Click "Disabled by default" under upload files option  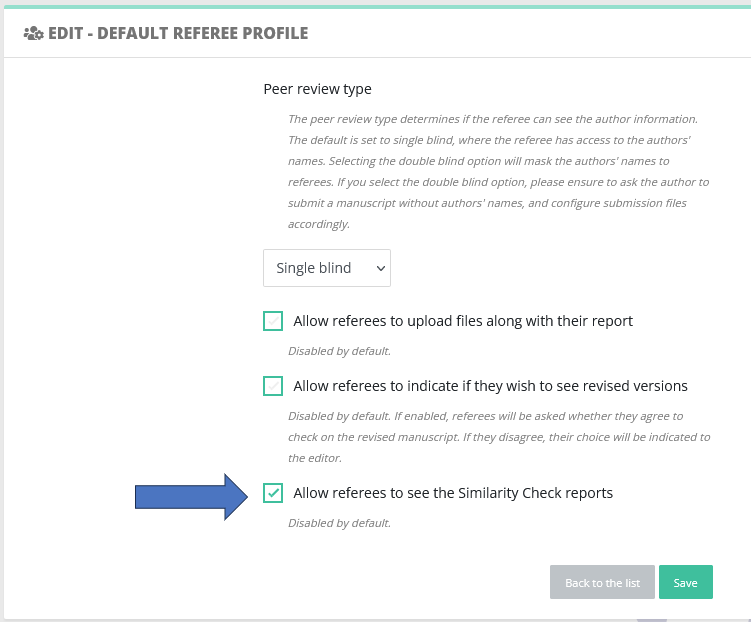(339, 351)
